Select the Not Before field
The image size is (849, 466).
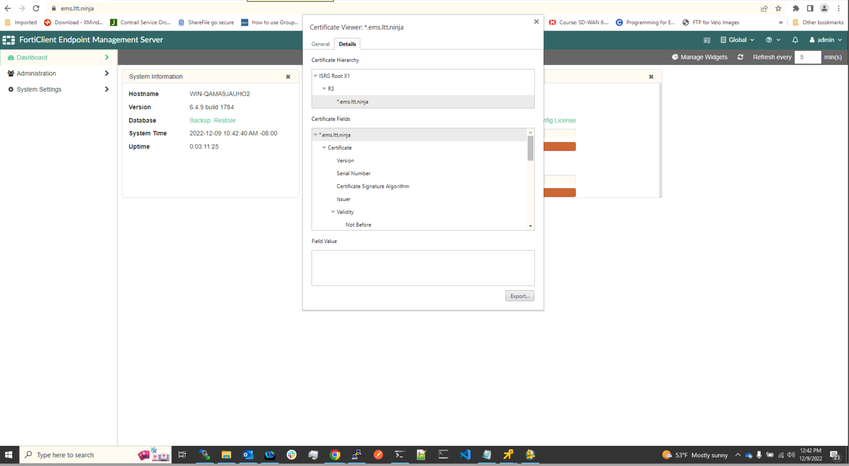point(358,225)
